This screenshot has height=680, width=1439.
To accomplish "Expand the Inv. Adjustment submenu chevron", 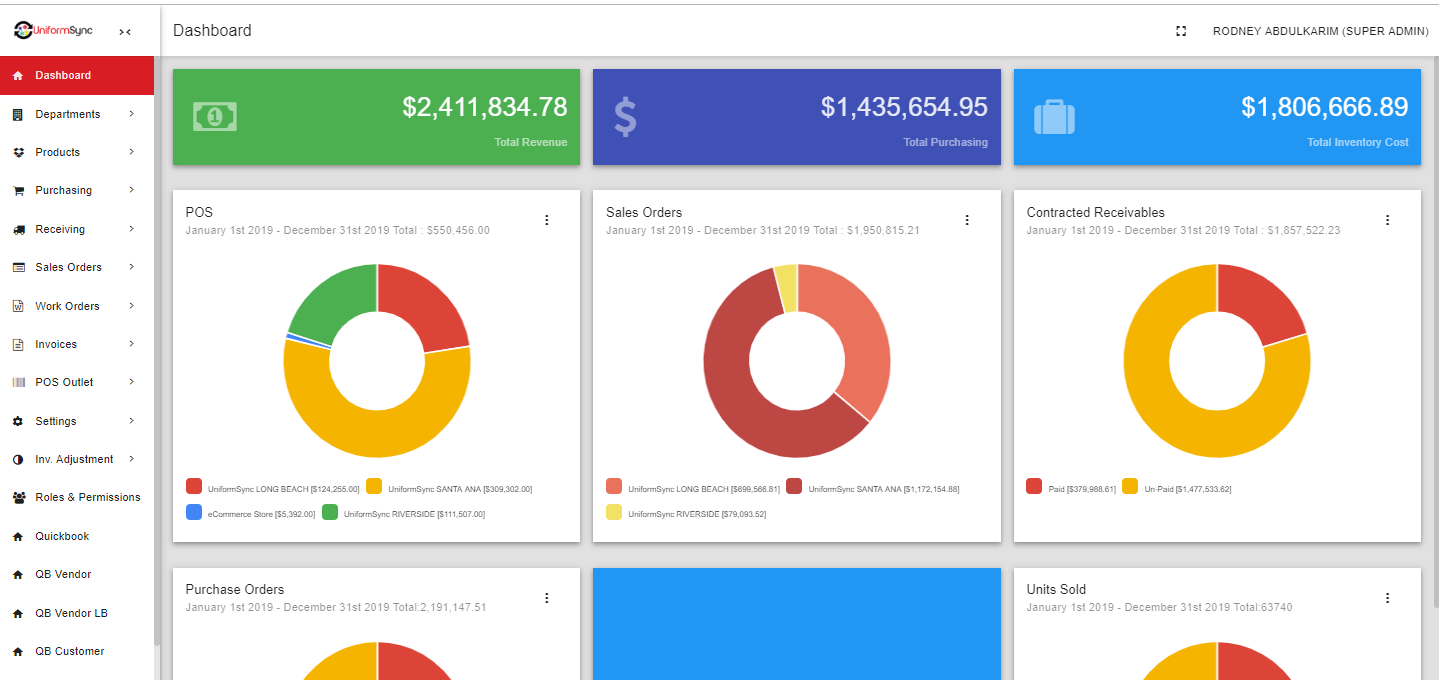I will [131, 459].
